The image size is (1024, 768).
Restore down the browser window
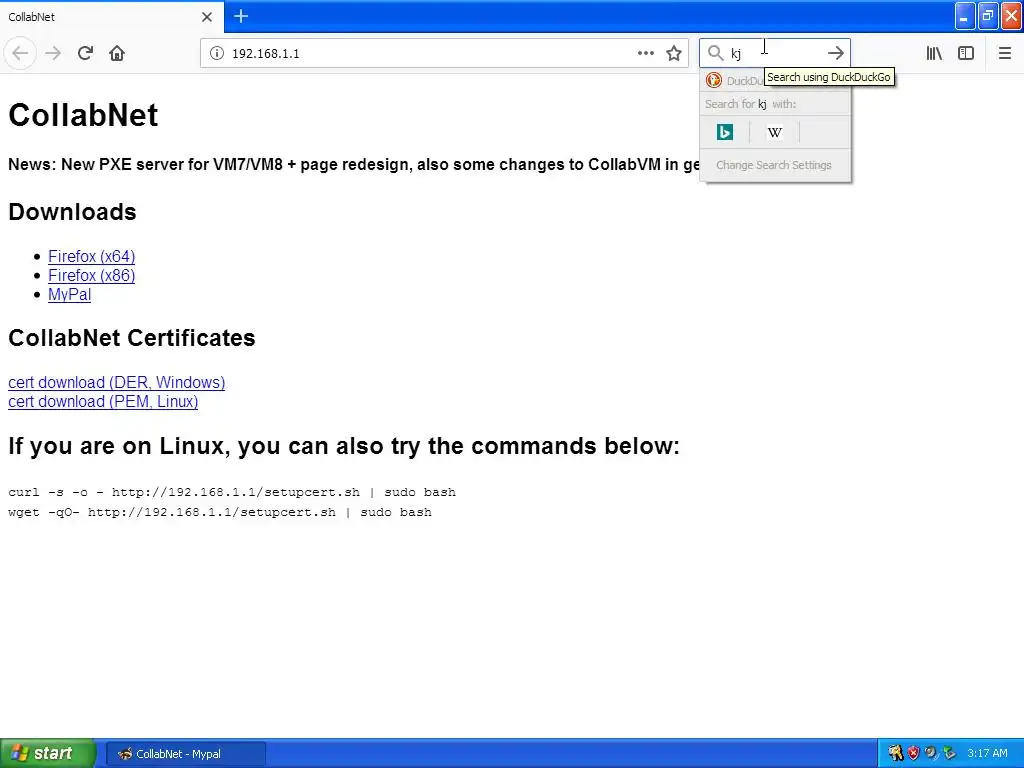point(988,16)
